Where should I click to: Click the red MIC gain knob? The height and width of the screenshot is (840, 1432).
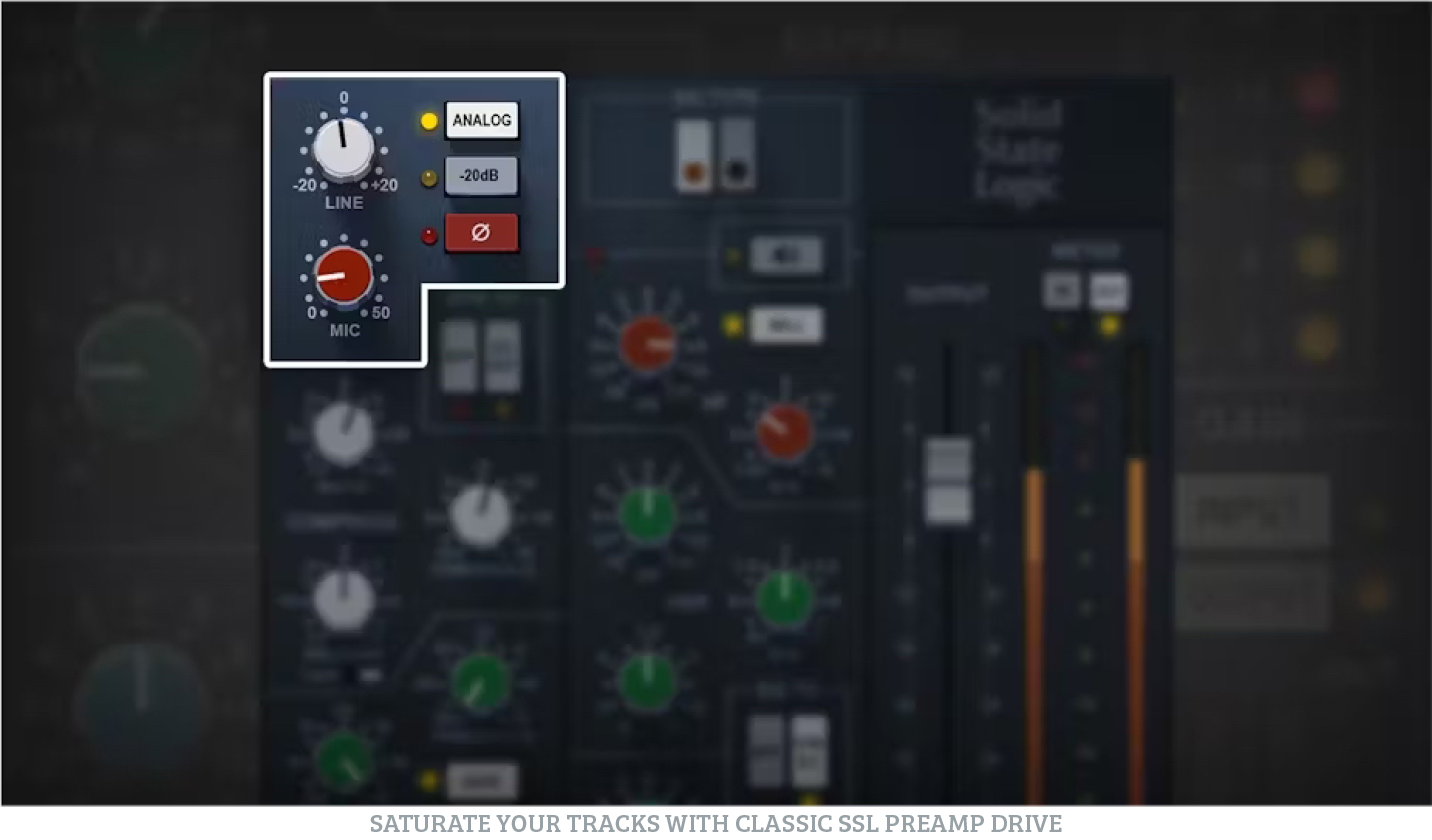pyautogui.click(x=343, y=276)
